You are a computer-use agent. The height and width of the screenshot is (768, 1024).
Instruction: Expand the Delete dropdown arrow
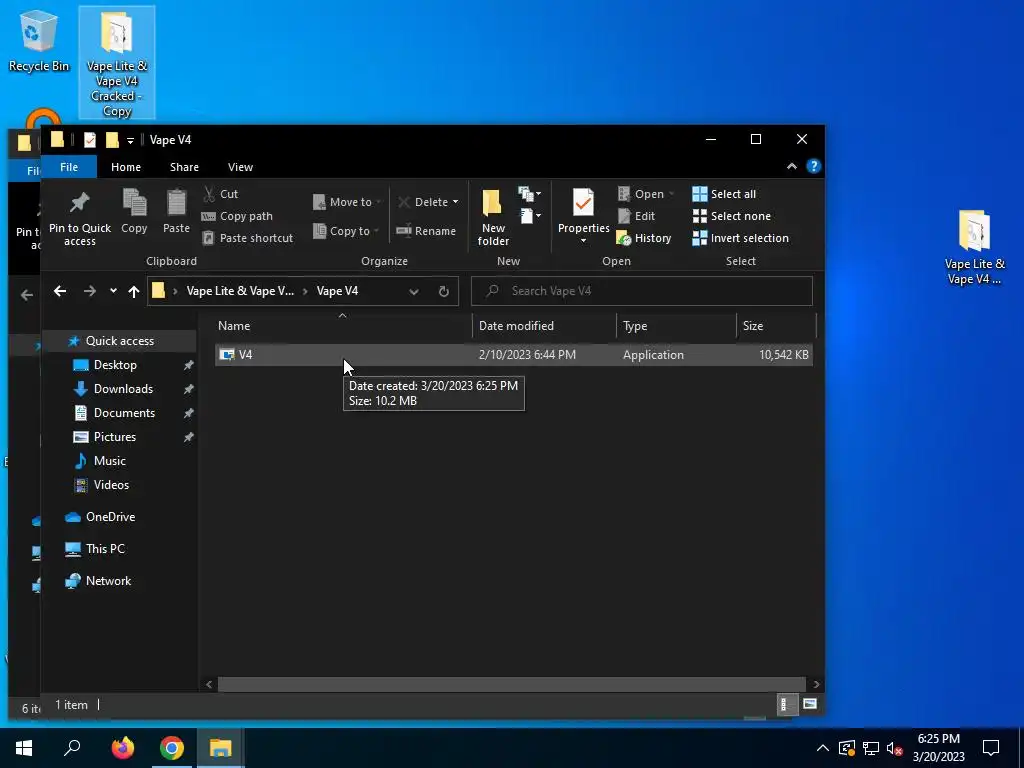tap(455, 202)
